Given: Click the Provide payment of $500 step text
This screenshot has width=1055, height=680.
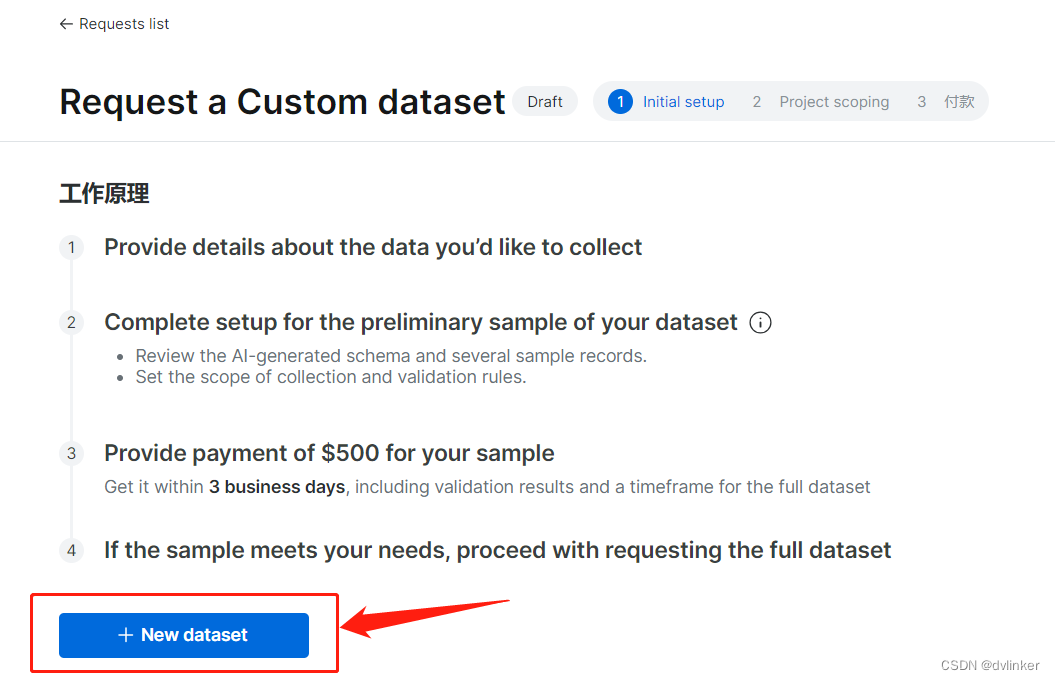Looking at the screenshot, I should (329, 453).
